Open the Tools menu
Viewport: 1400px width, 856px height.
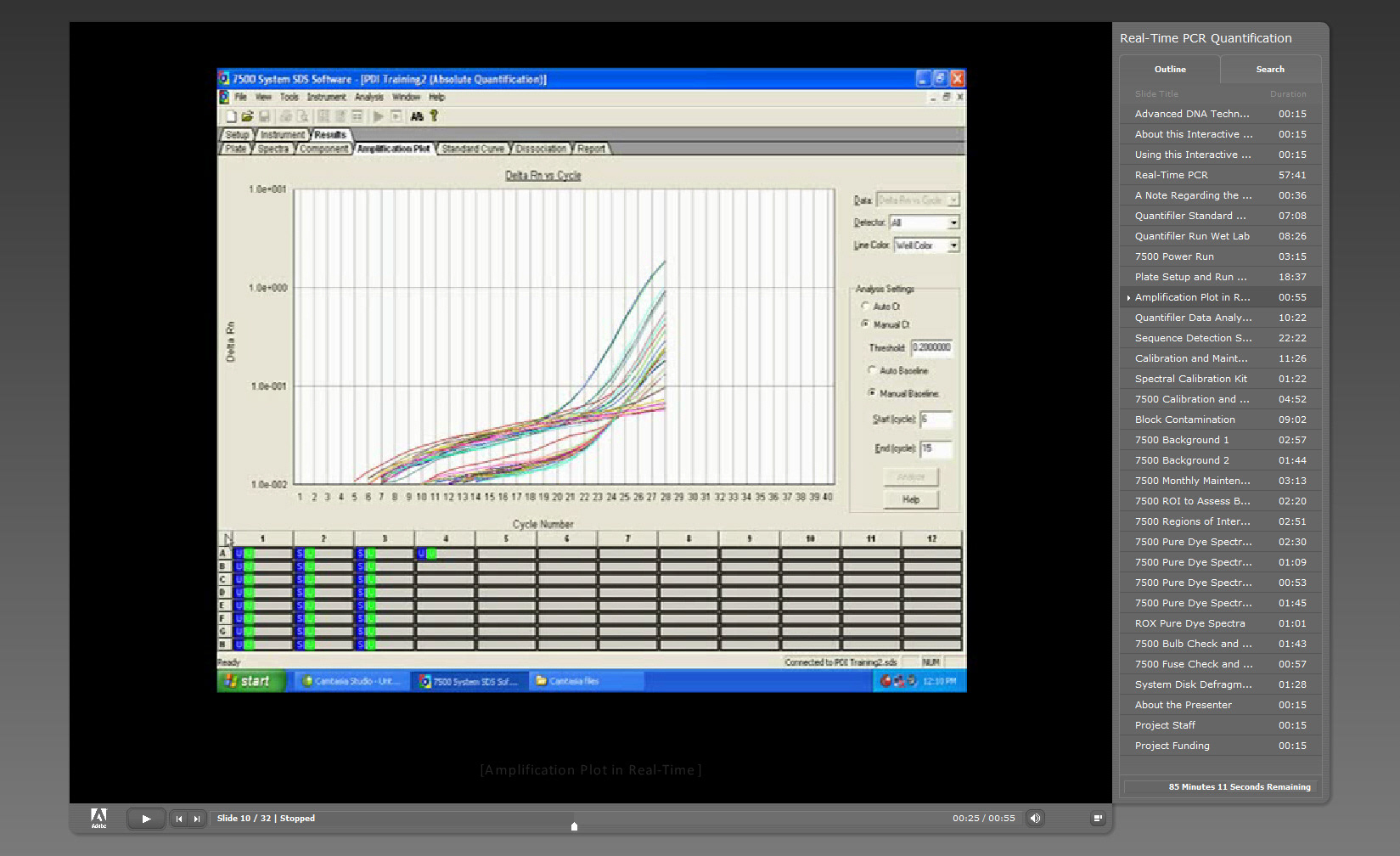tap(290, 97)
